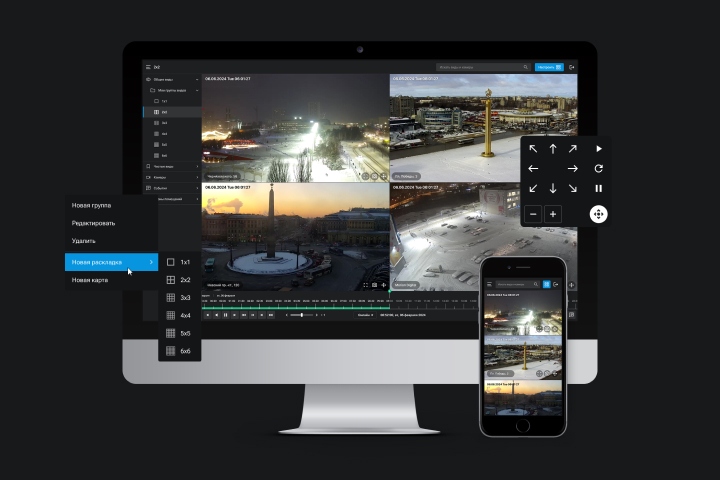The width and height of the screenshot is (720, 480).
Task: Pan the PTZ camera up-left
Action: coord(533,149)
